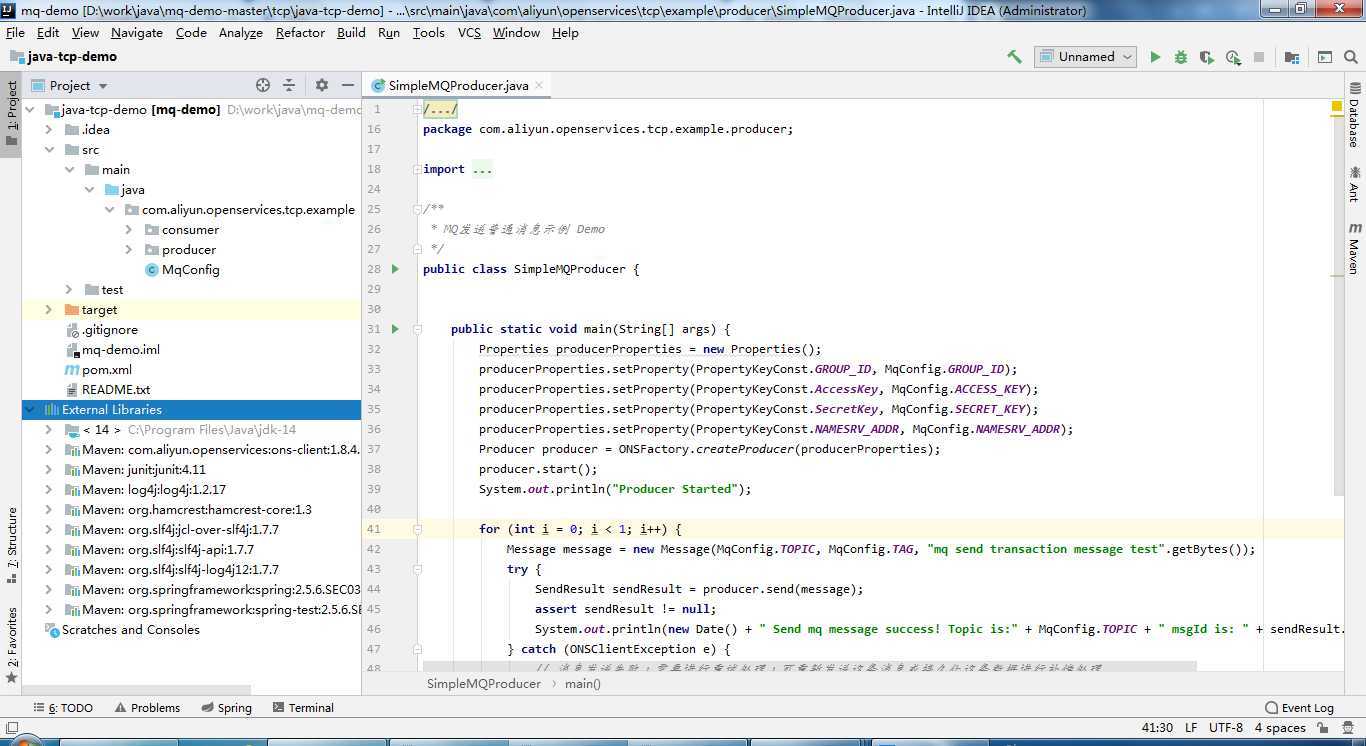This screenshot has width=1366, height=746.
Task: Start debugging with the bug icon
Action: pos(1181,57)
